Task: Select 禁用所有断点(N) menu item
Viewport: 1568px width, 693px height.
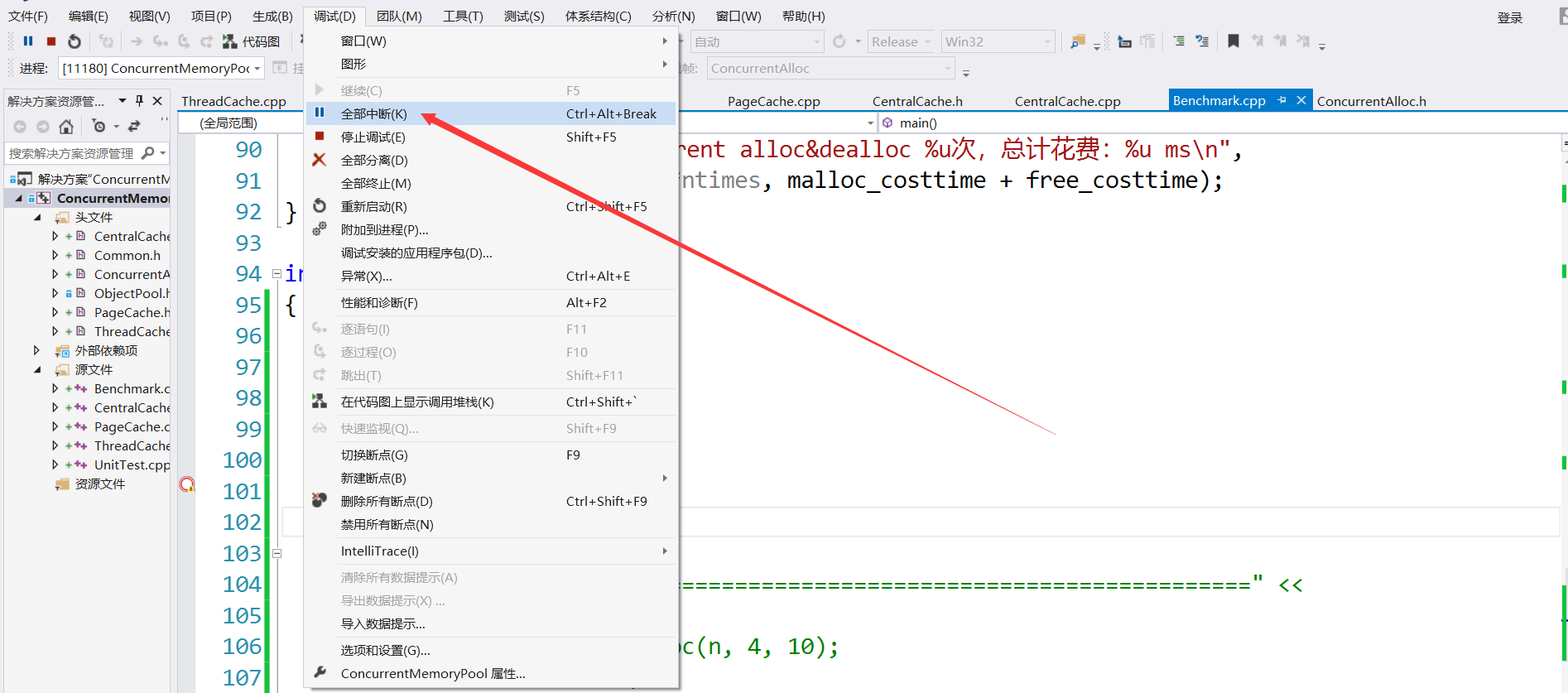Action: 492,524
